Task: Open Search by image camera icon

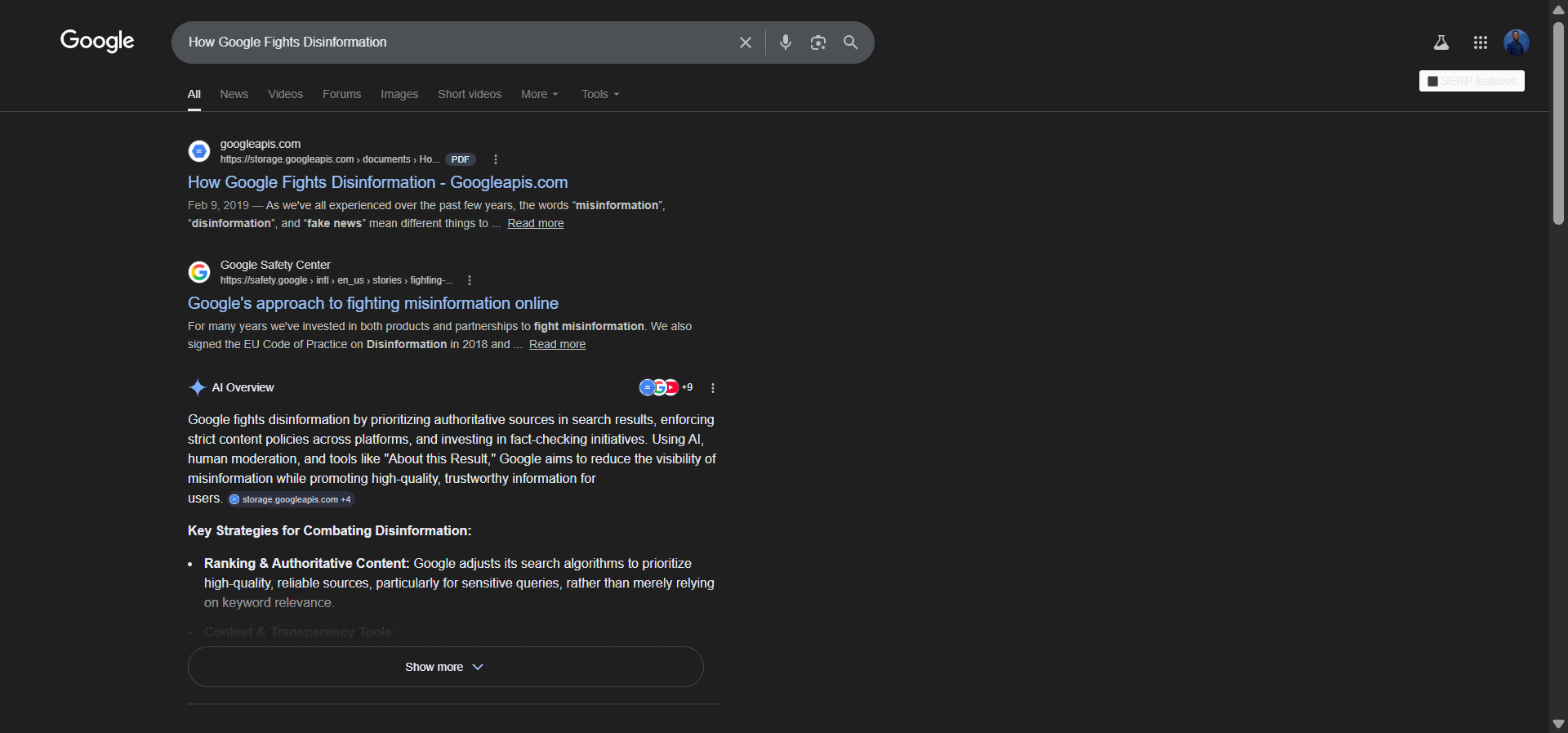Action: (818, 42)
